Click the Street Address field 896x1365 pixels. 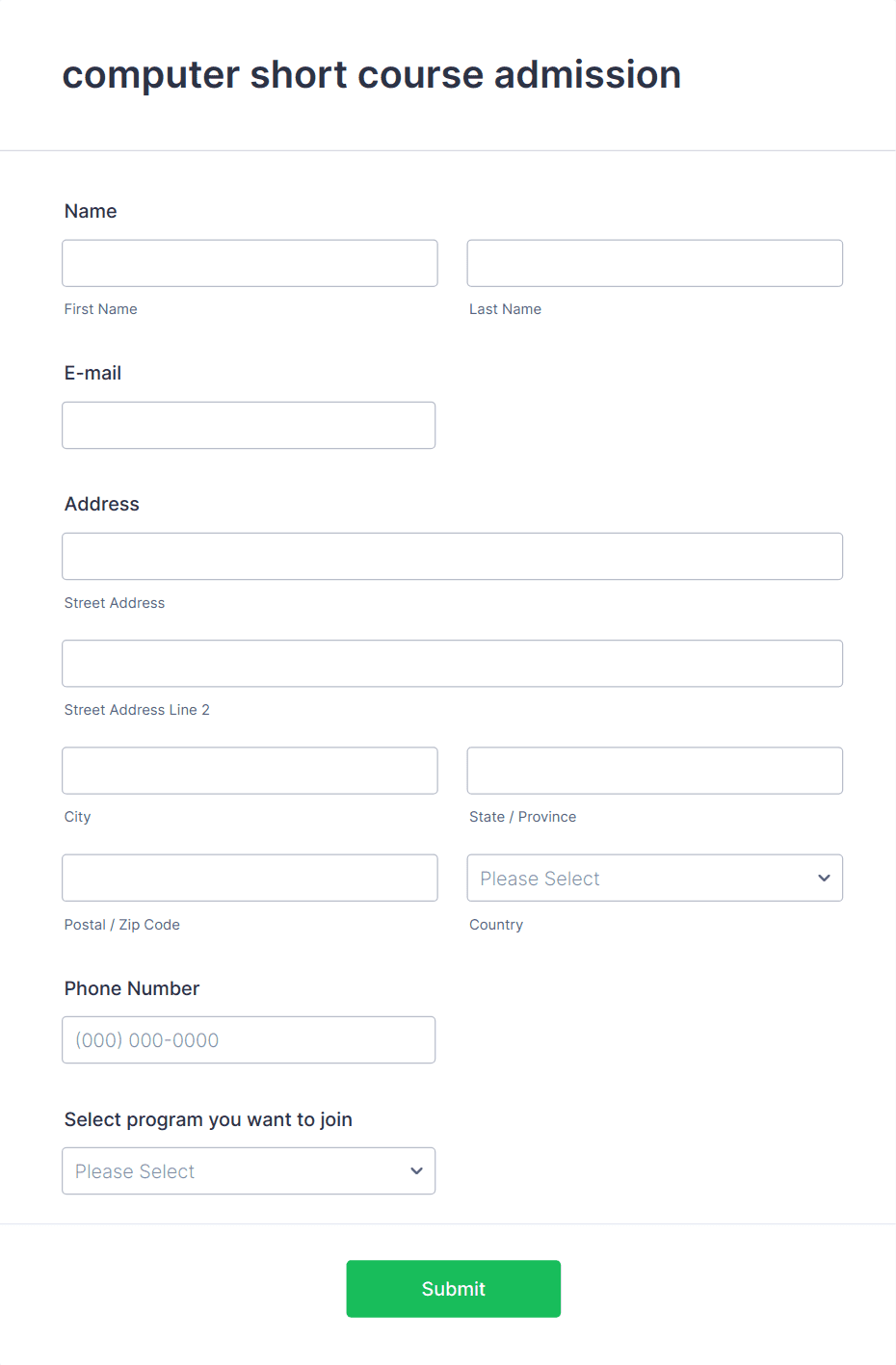tap(452, 556)
